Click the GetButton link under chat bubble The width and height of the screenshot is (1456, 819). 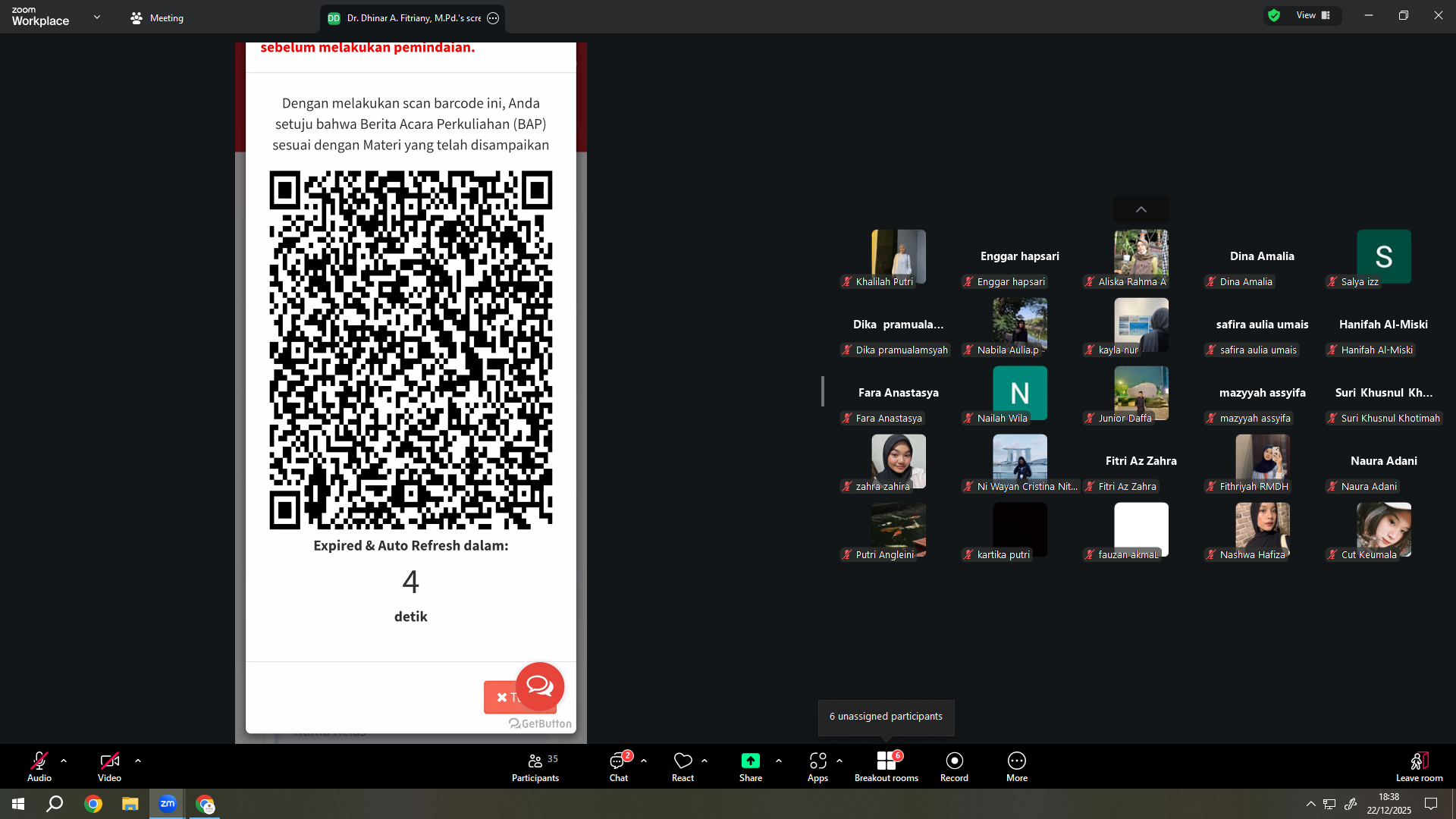[x=540, y=723]
